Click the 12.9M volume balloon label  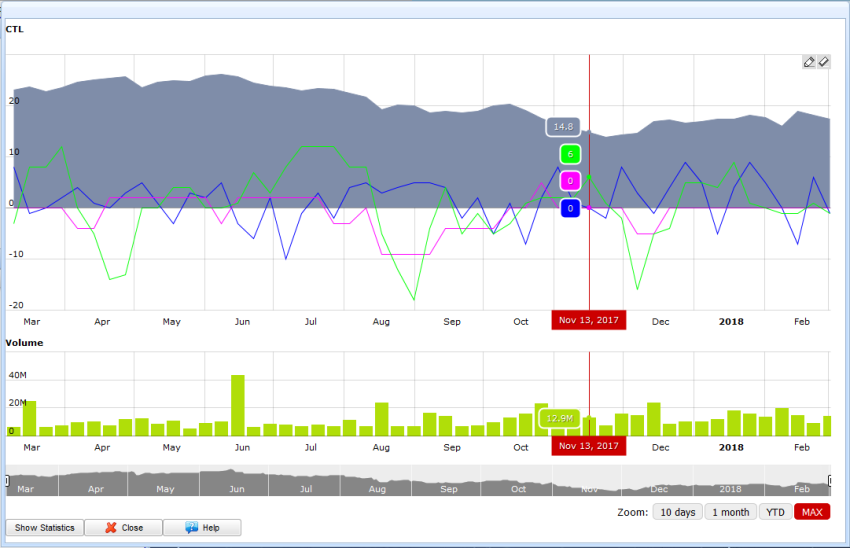tap(557, 418)
